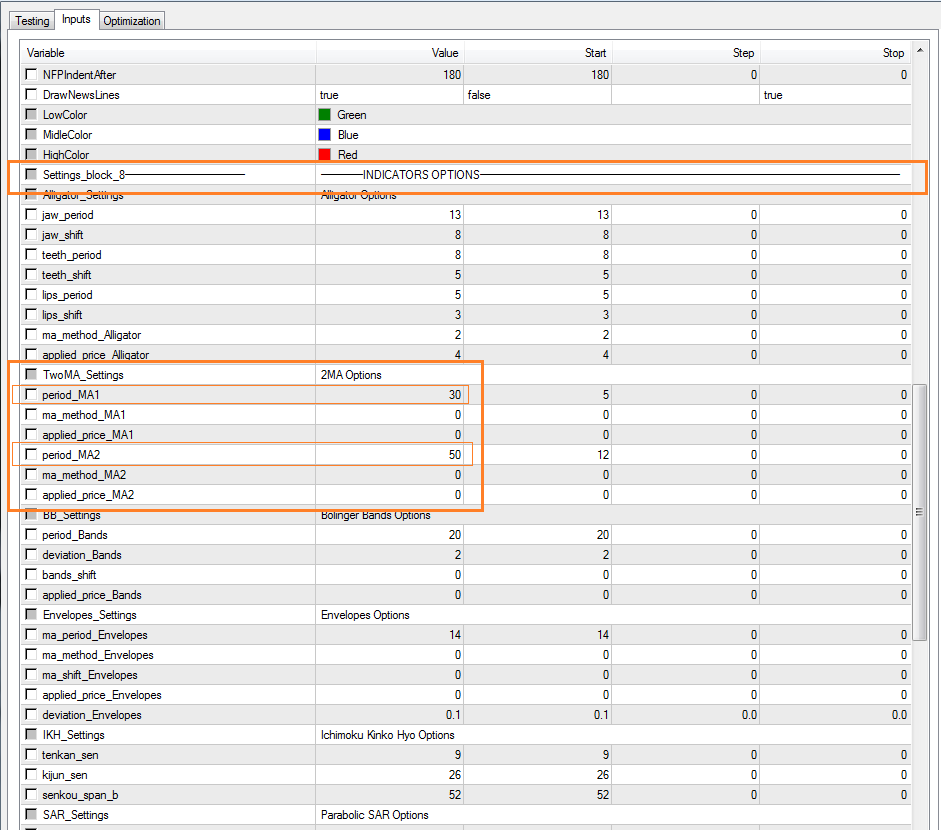
Task: Click the kijun_sen value 26
Action: point(455,775)
